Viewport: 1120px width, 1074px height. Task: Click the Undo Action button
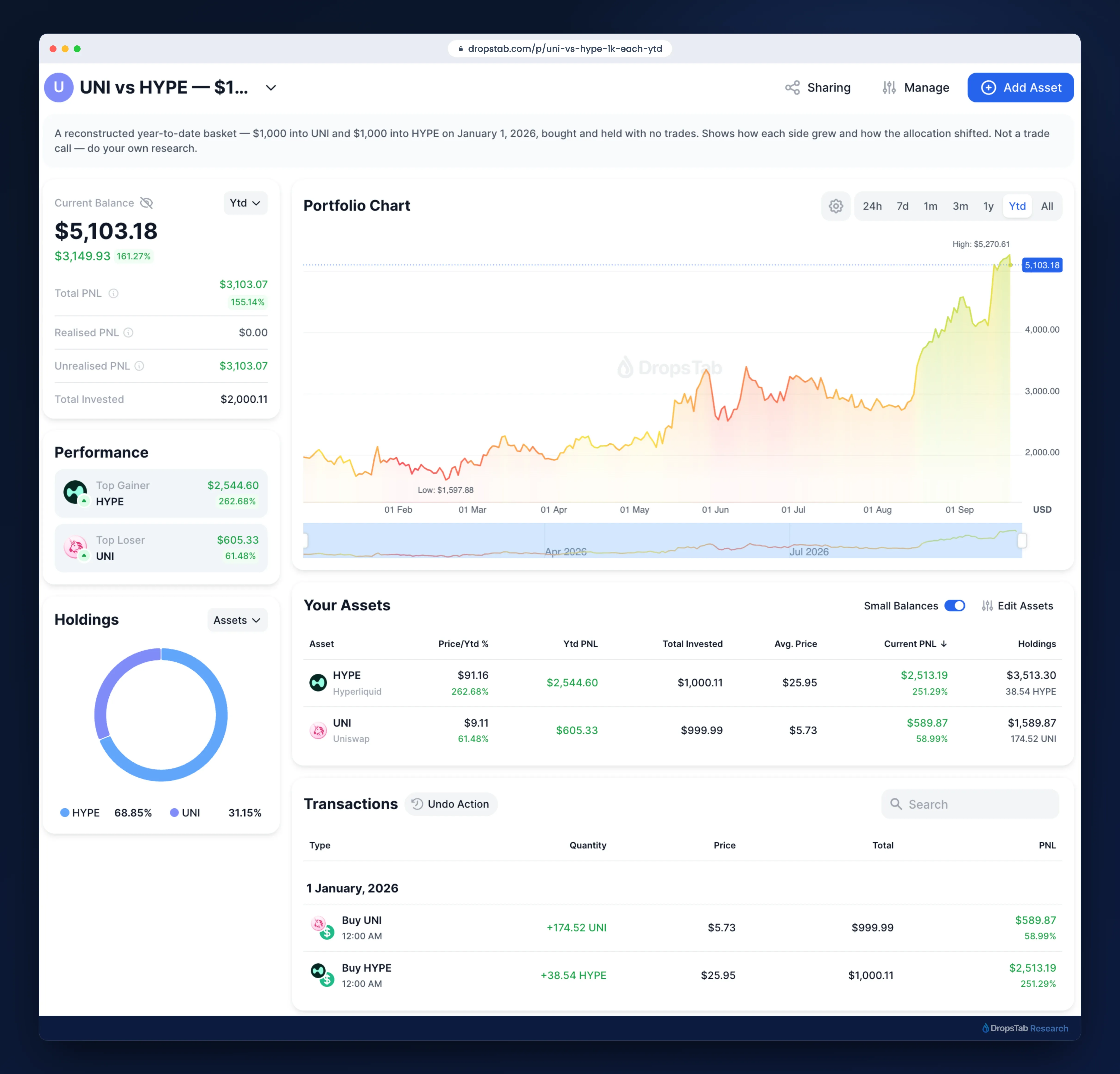pyautogui.click(x=451, y=804)
